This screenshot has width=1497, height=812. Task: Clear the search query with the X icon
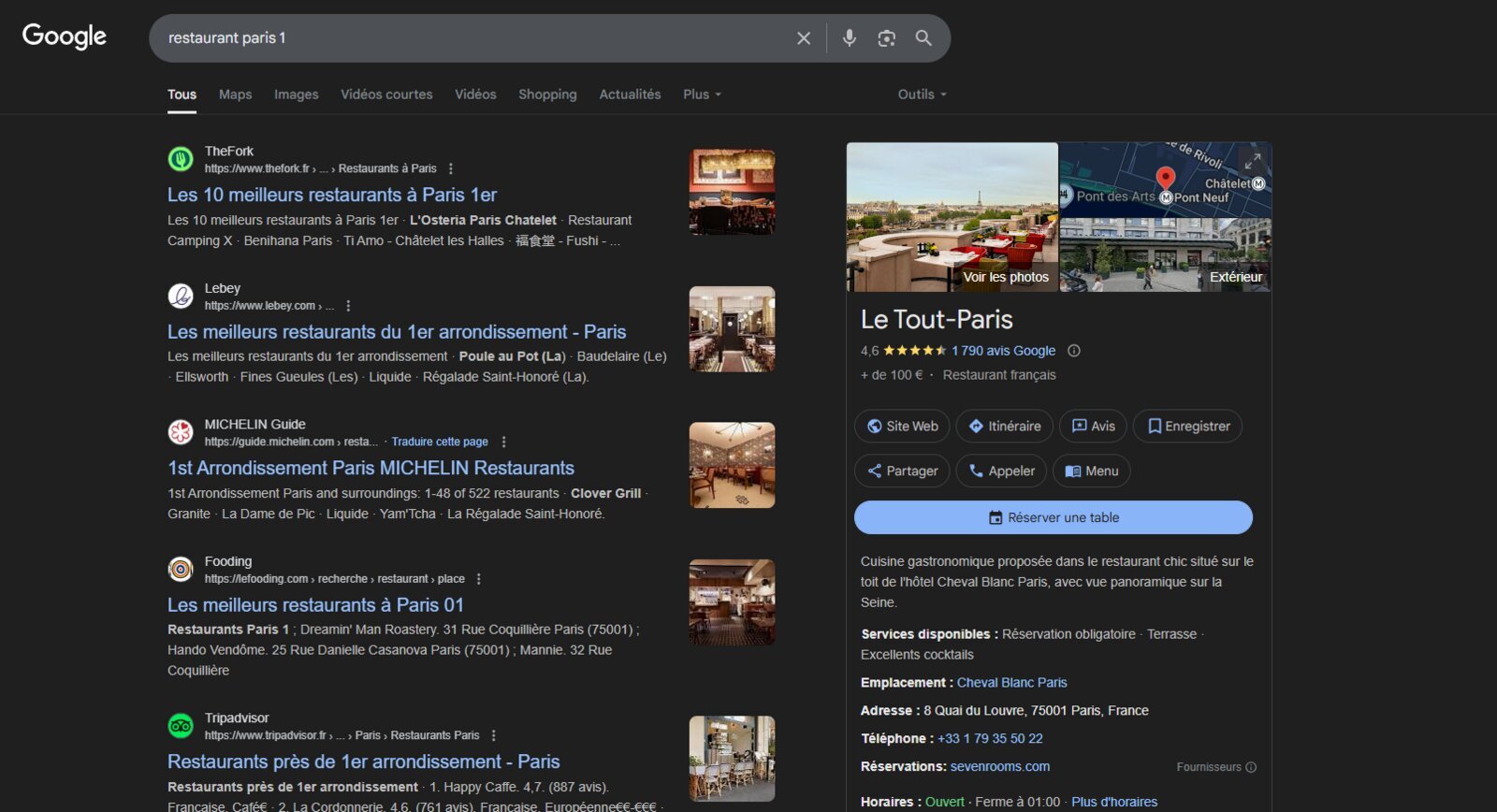tap(804, 38)
